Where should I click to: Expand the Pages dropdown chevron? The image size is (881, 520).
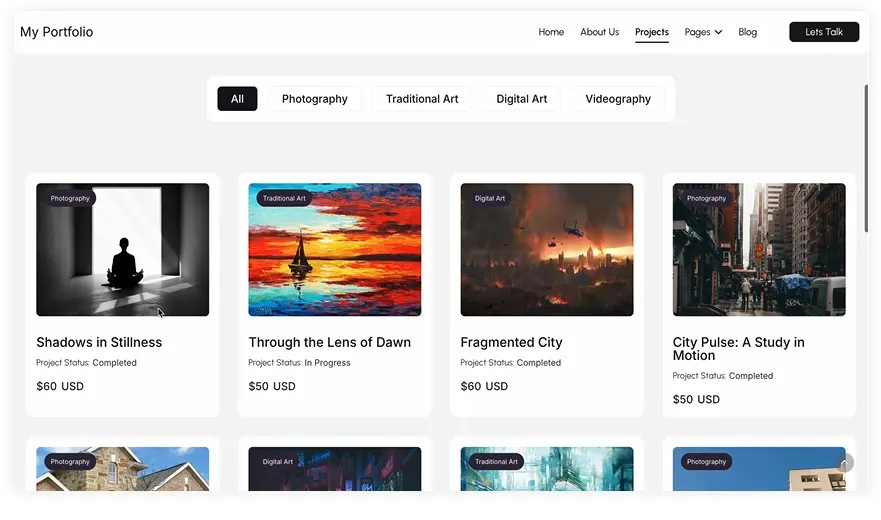(x=718, y=32)
